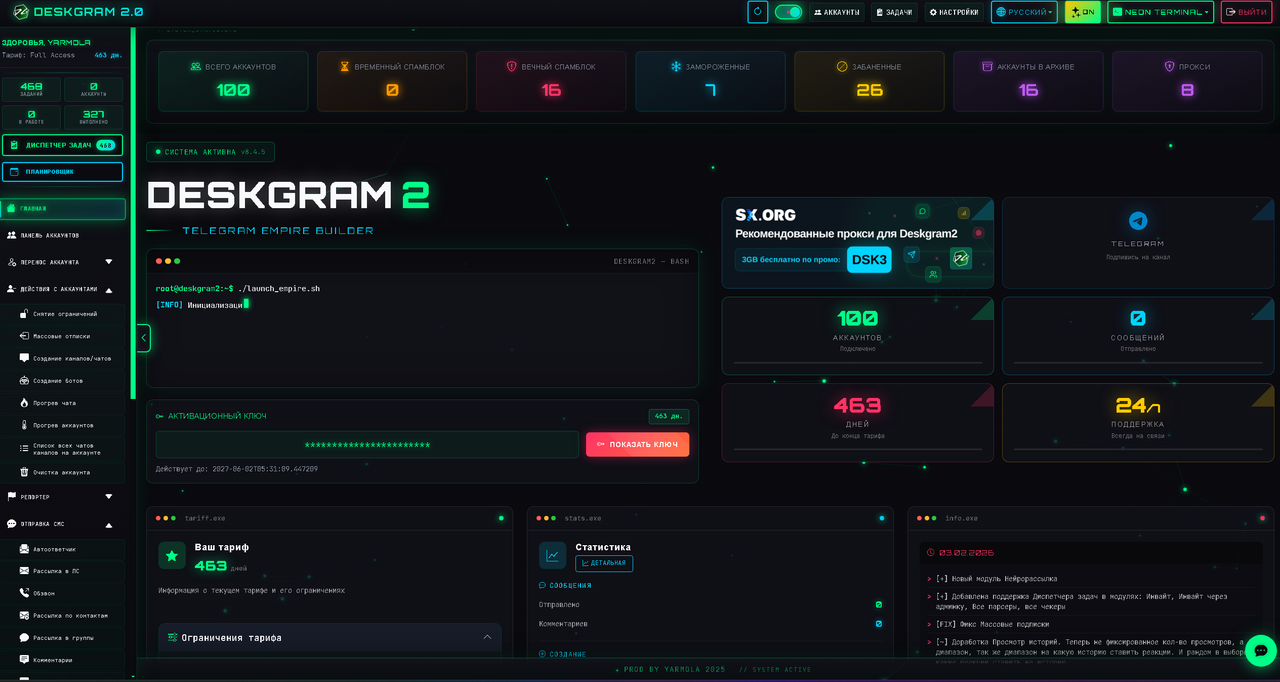The image size is (1280, 682).
Task: Click trash icon for Очистка аккаунта
Action: point(25,472)
